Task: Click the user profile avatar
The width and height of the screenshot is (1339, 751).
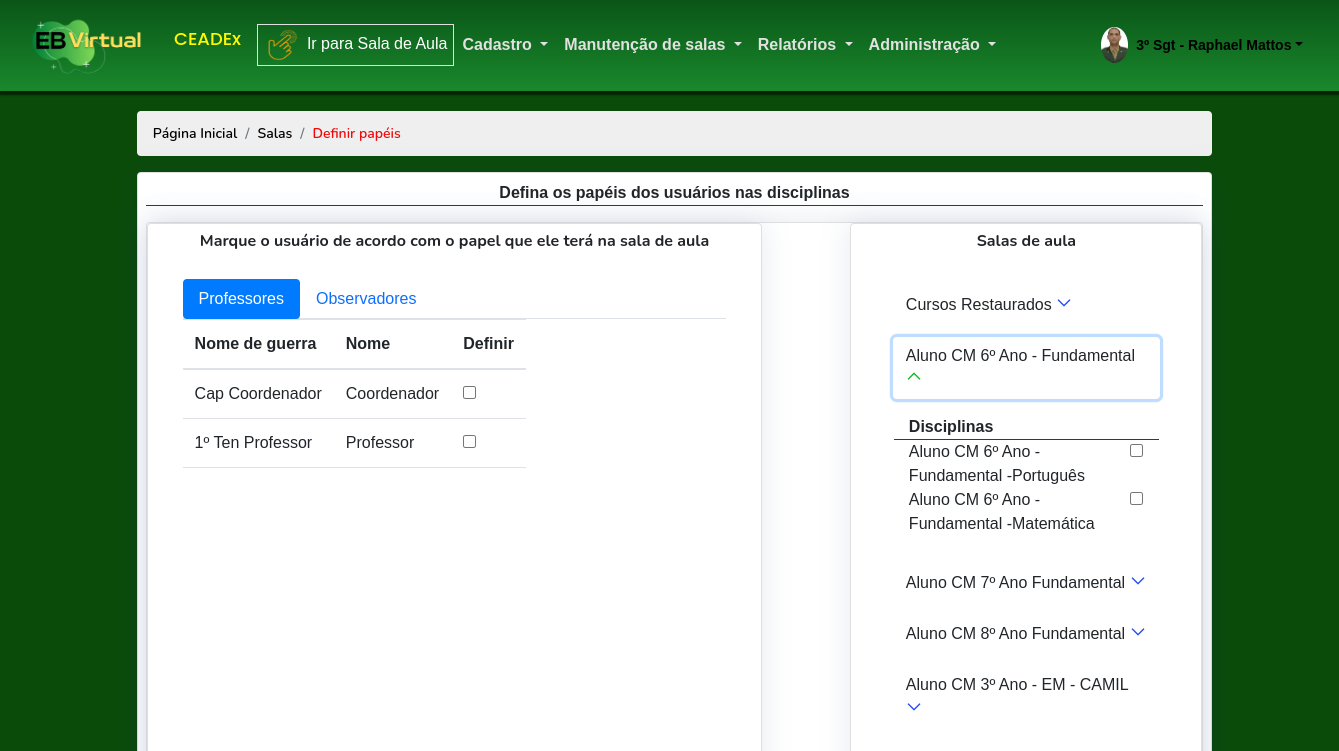Action: pyautogui.click(x=1114, y=45)
